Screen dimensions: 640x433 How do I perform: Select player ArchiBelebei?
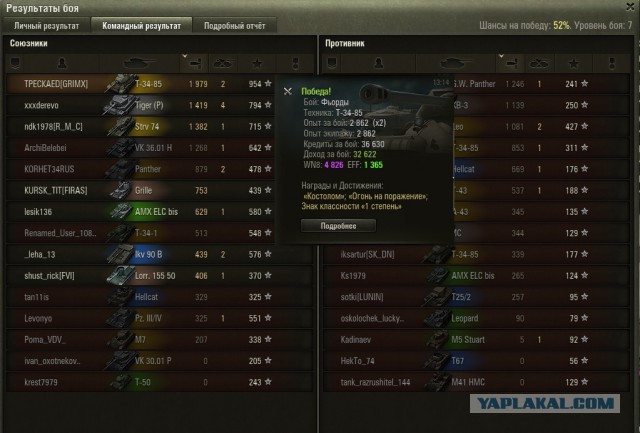(x=45, y=148)
